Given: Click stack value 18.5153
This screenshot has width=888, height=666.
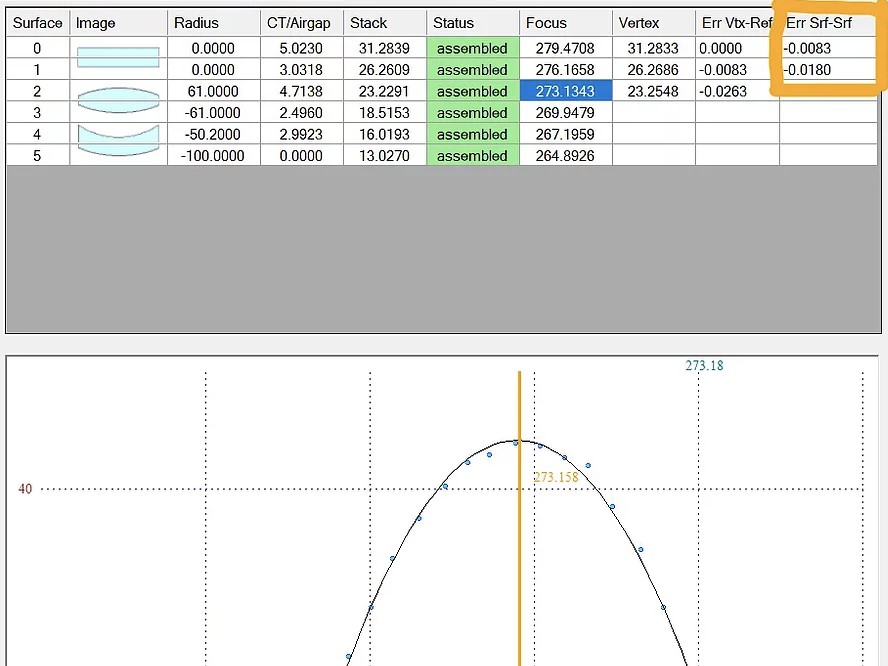Looking at the screenshot, I should [385, 113].
